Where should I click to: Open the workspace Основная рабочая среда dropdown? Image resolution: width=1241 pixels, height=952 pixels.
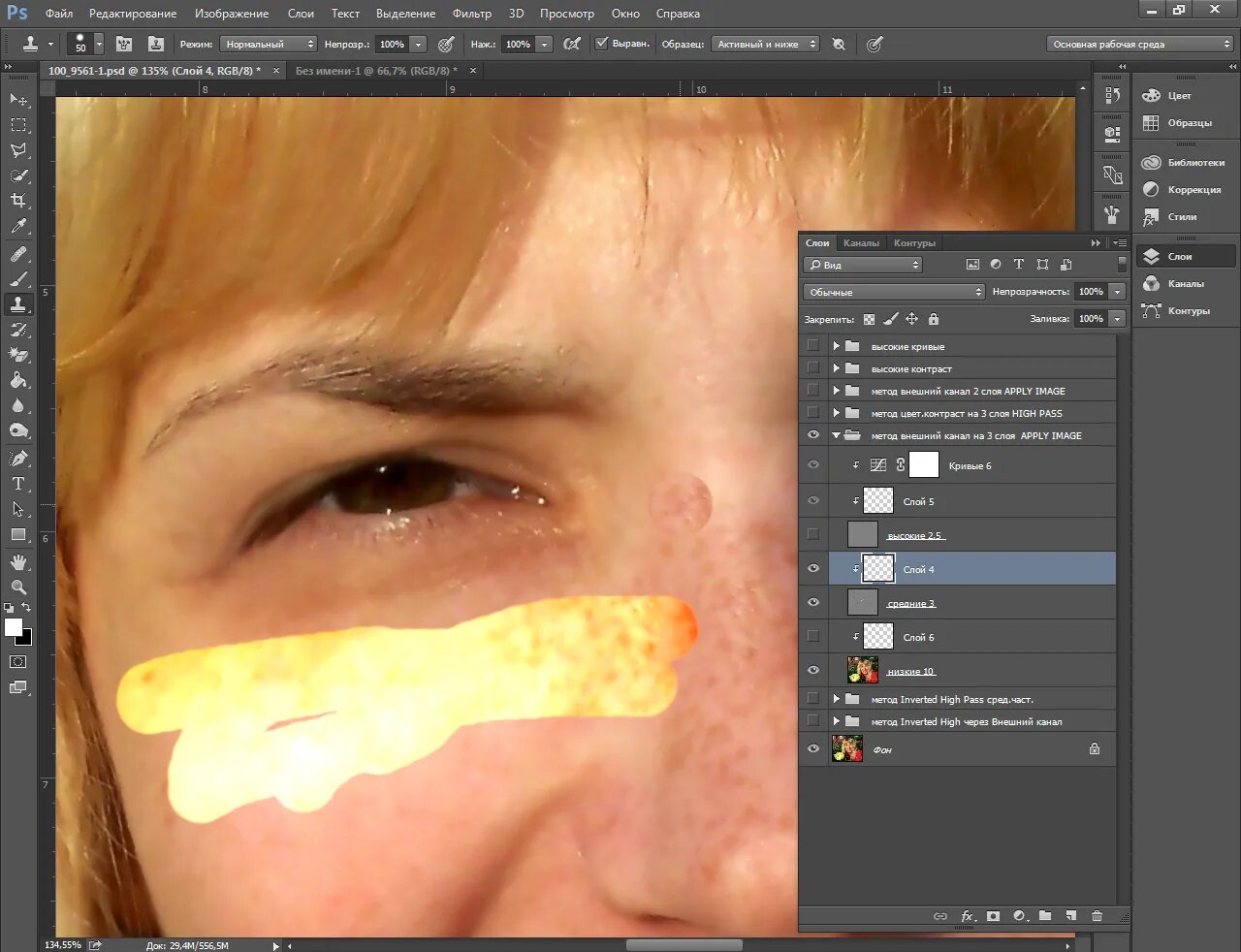pos(1140,44)
